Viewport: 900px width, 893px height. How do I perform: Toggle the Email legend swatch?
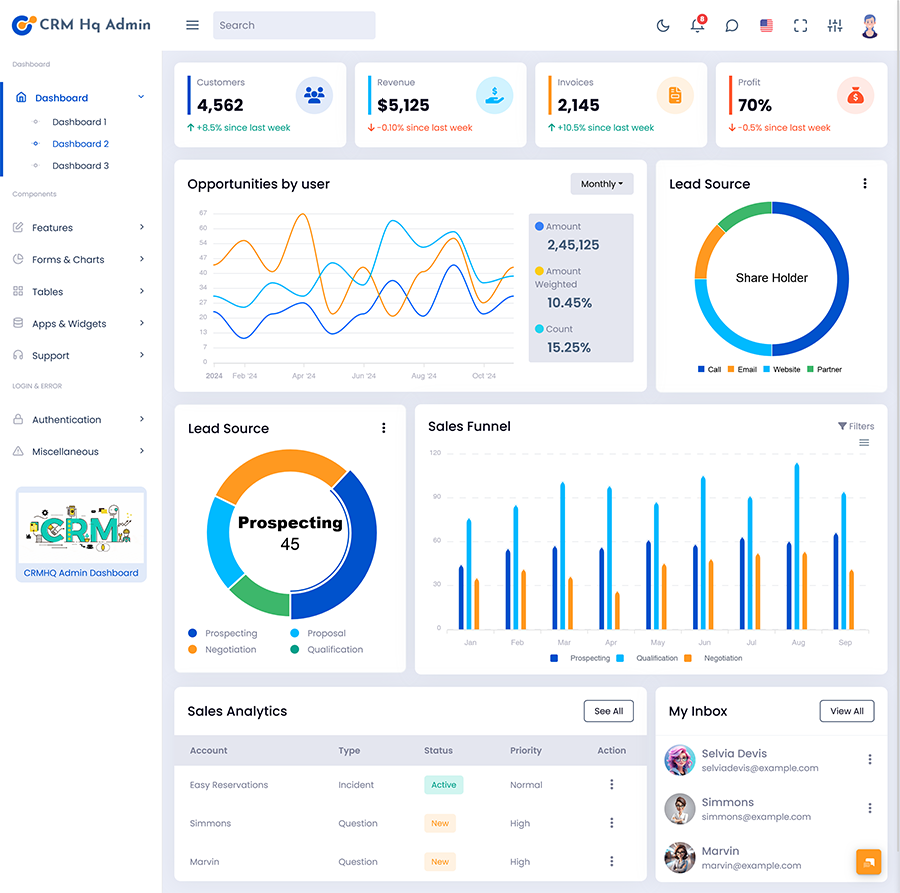(x=731, y=370)
